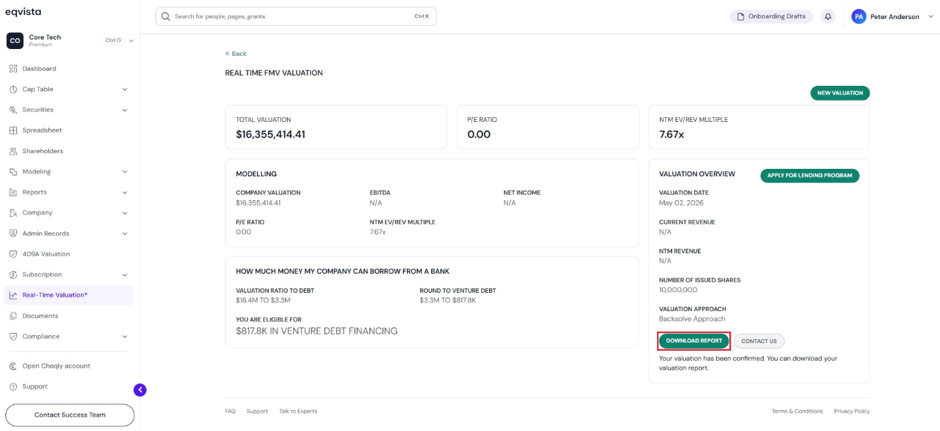940x431 pixels.
Task: Click the Total Valuation $16,355,414.41 value
Action: [x=271, y=134]
